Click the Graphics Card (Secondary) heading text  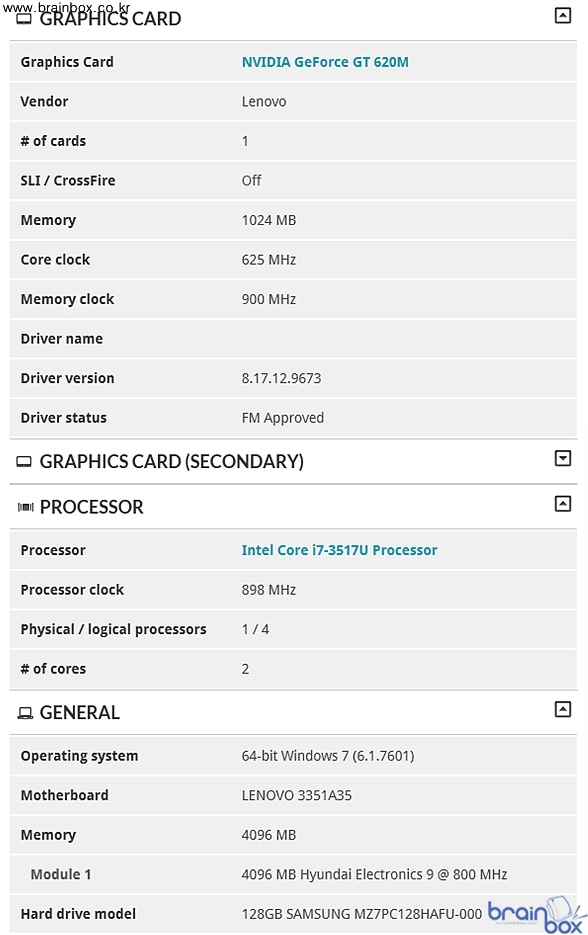tap(171, 461)
